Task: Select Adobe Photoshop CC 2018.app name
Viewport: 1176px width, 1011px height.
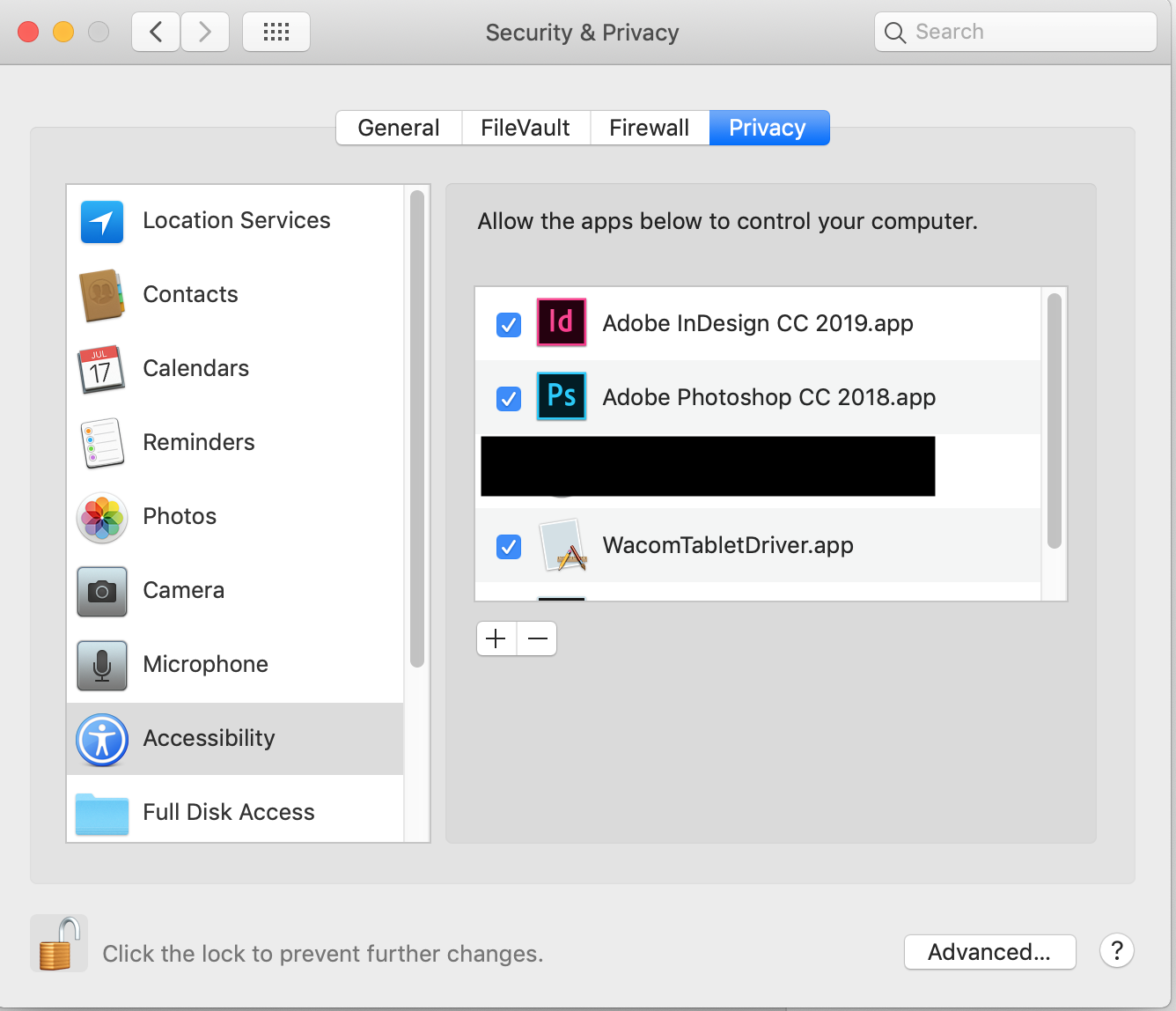Action: (x=769, y=397)
